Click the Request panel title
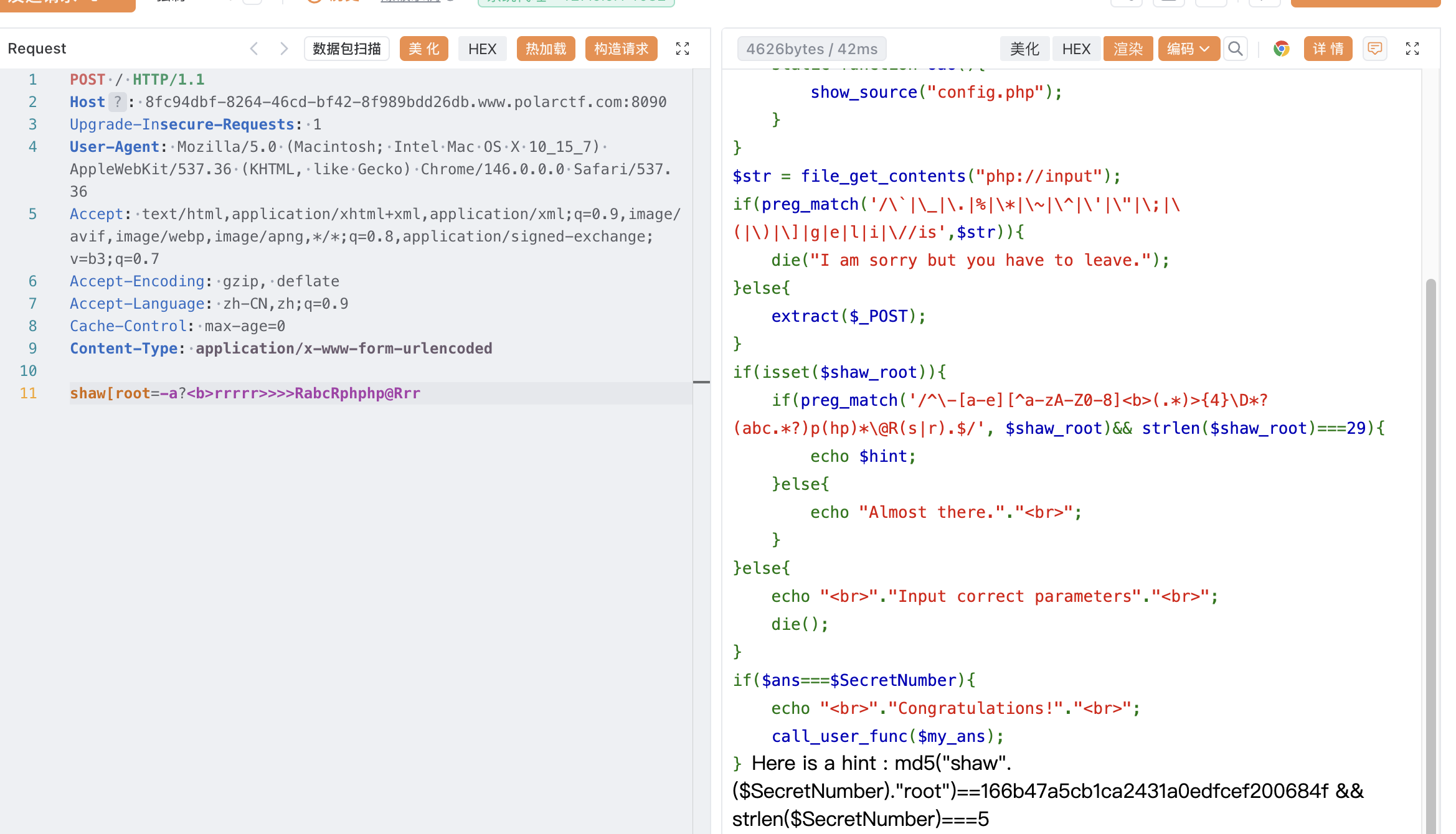The image size is (1456, 834). tap(37, 49)
